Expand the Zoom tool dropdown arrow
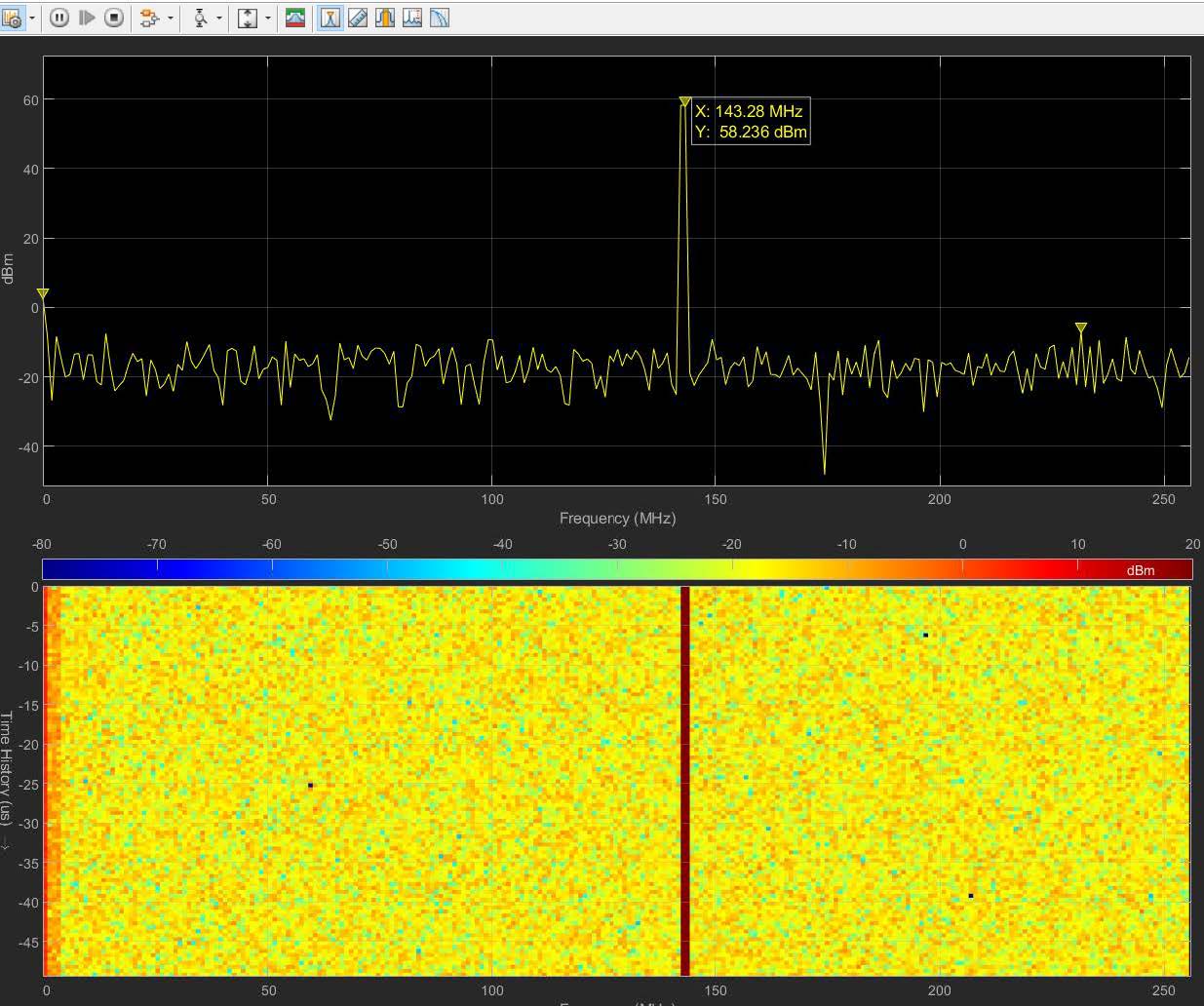This screenshot has height=1006, width=1204. click(x=219, y=18)
